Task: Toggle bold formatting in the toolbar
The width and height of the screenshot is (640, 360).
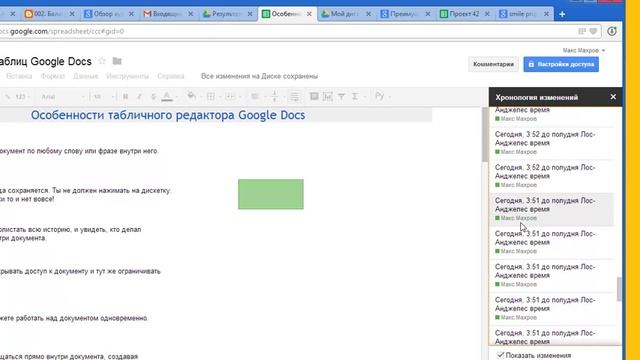Action: 125,97
